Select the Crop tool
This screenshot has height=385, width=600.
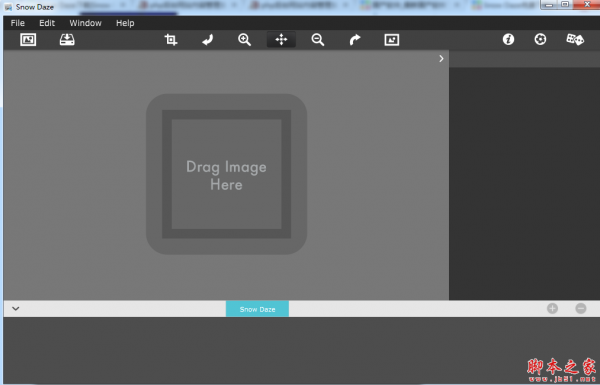(171, 39)
